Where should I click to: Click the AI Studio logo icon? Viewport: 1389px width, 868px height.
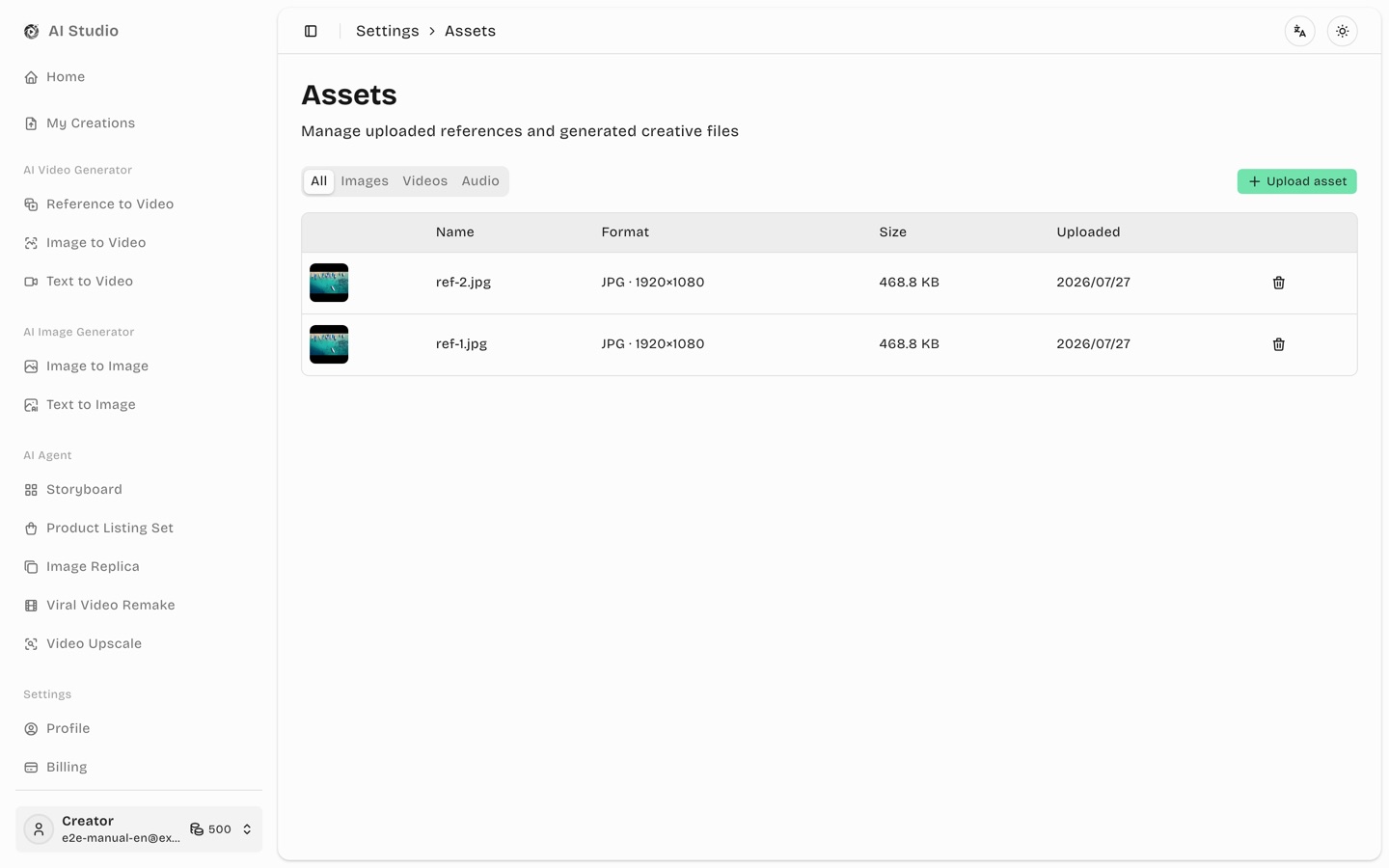pos(32,31)
